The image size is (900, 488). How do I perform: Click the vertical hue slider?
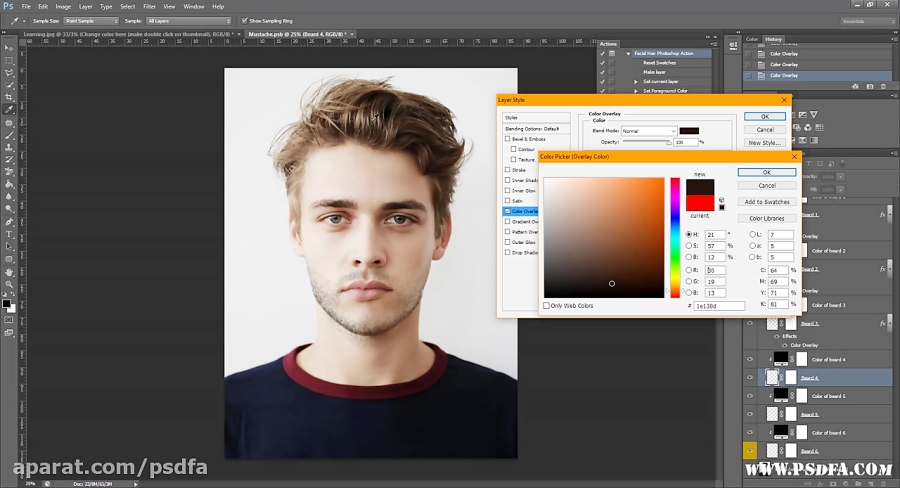[675, 237]
